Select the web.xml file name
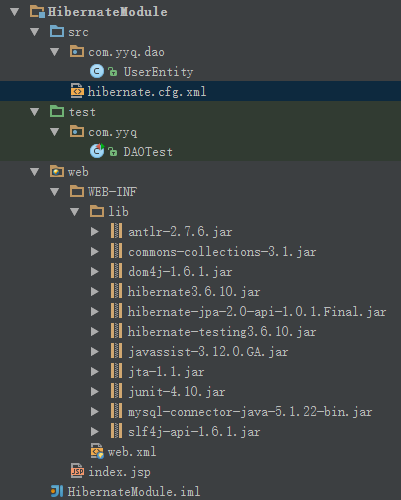Screen dimensions: 401x500 132,452
